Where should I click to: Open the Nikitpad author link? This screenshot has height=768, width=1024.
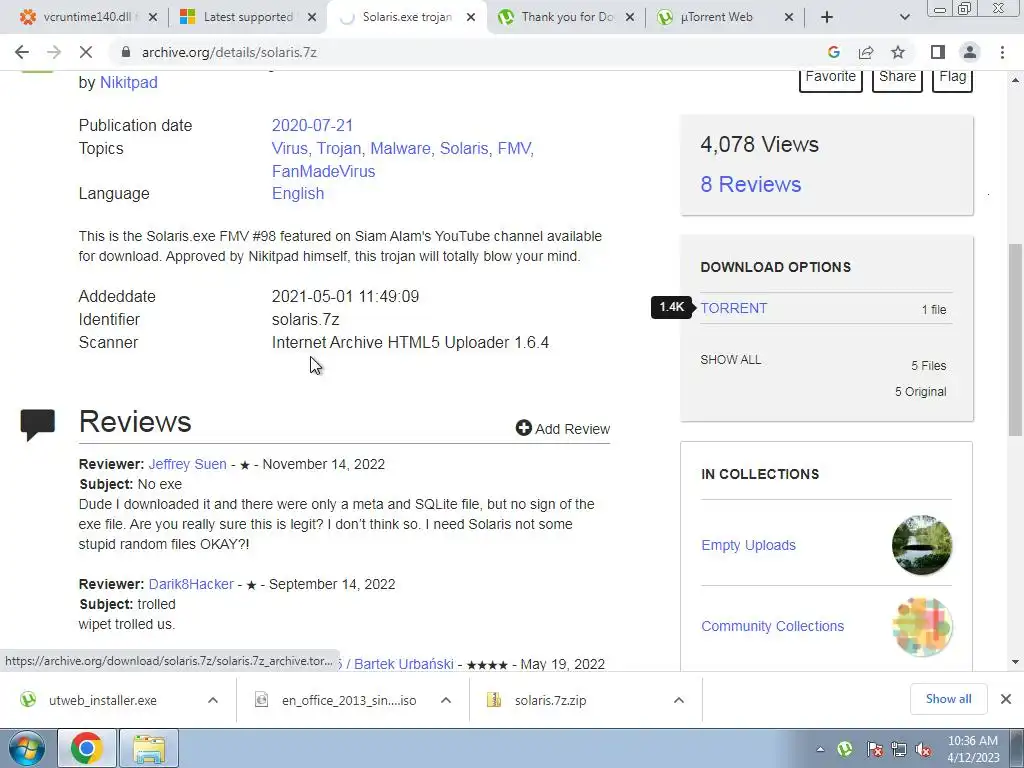[129, 82]
